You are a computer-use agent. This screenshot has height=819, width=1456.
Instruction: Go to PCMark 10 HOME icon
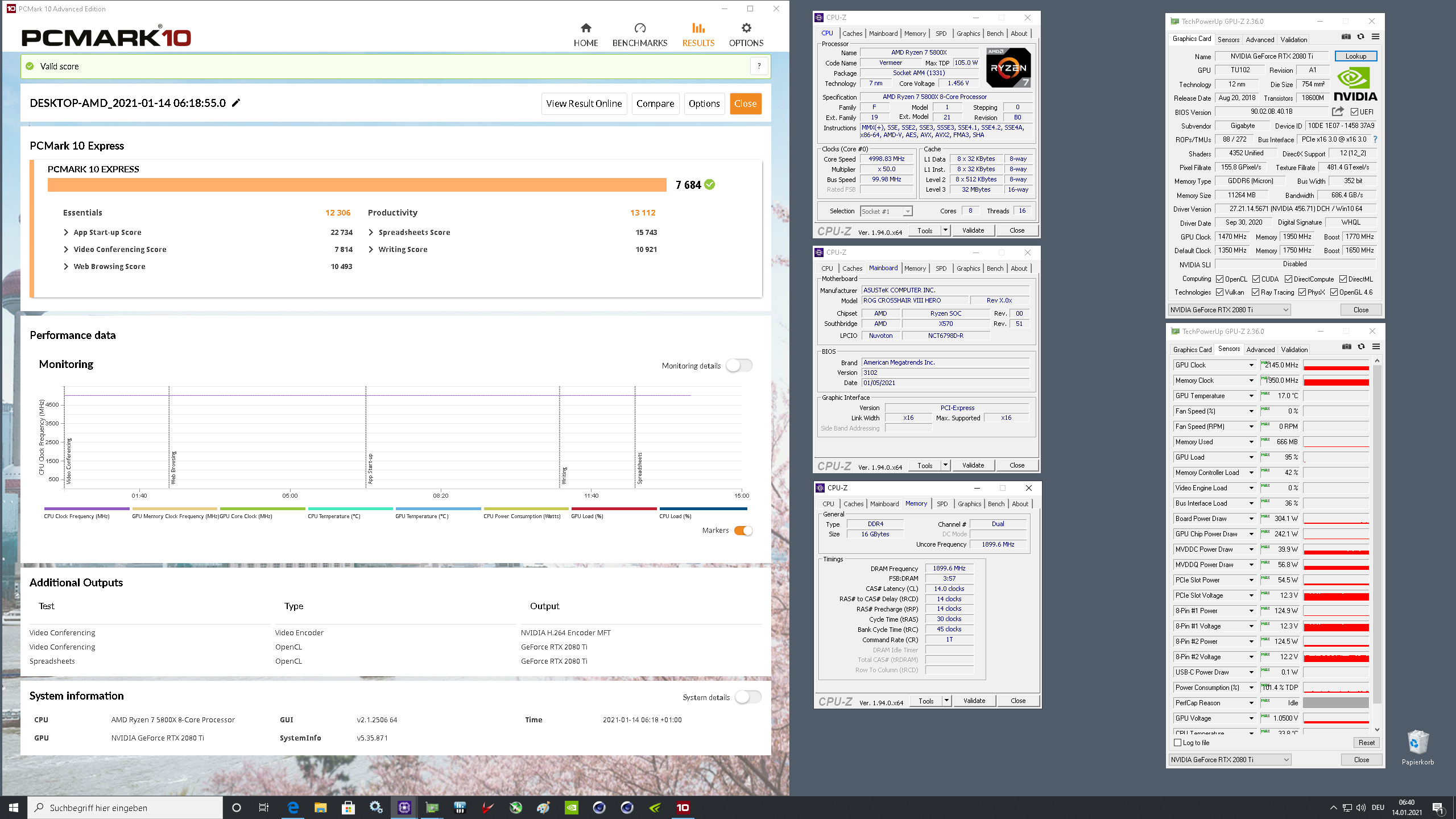pyautogui.click(x=586, y=28)
